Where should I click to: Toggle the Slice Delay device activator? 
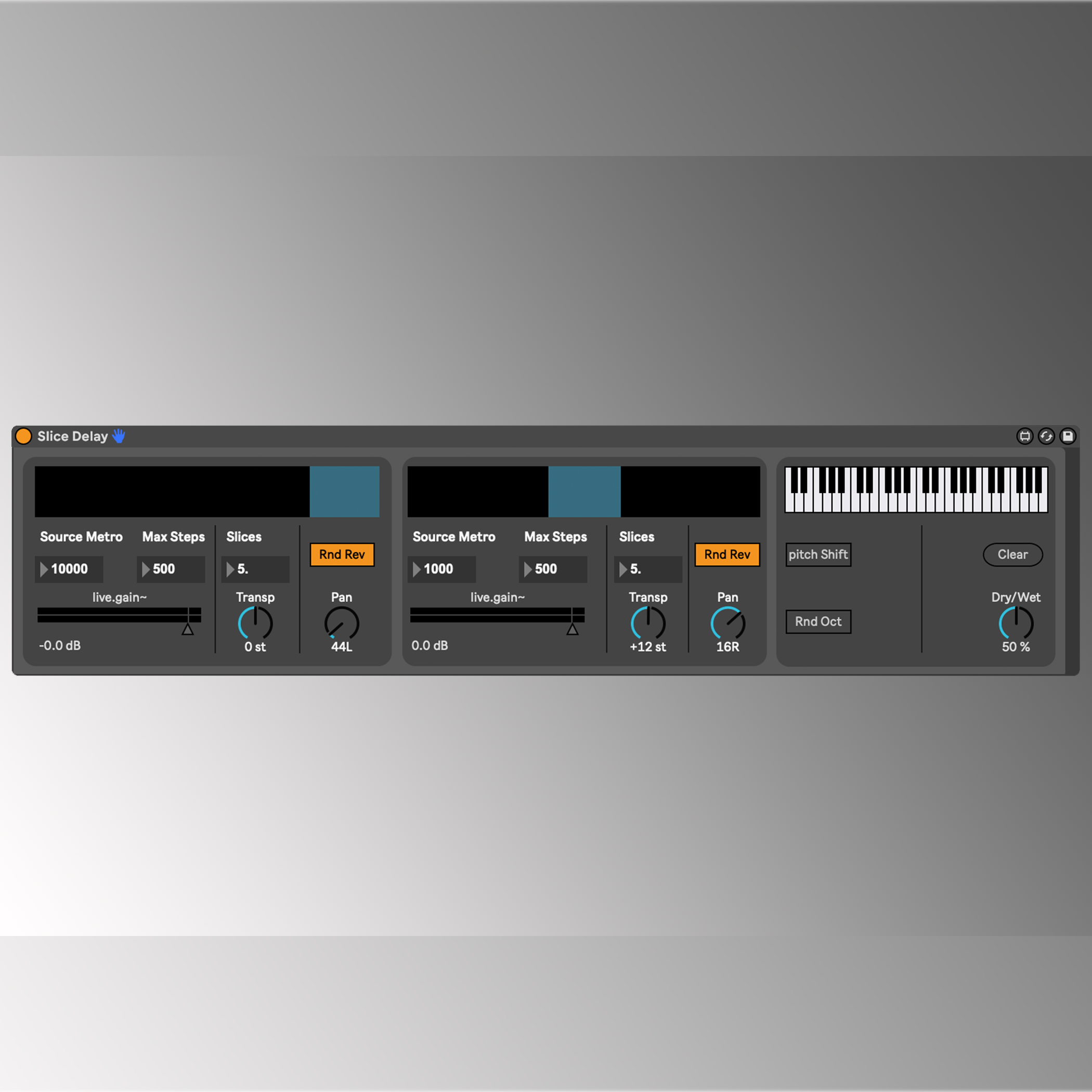tap(24, 436)
